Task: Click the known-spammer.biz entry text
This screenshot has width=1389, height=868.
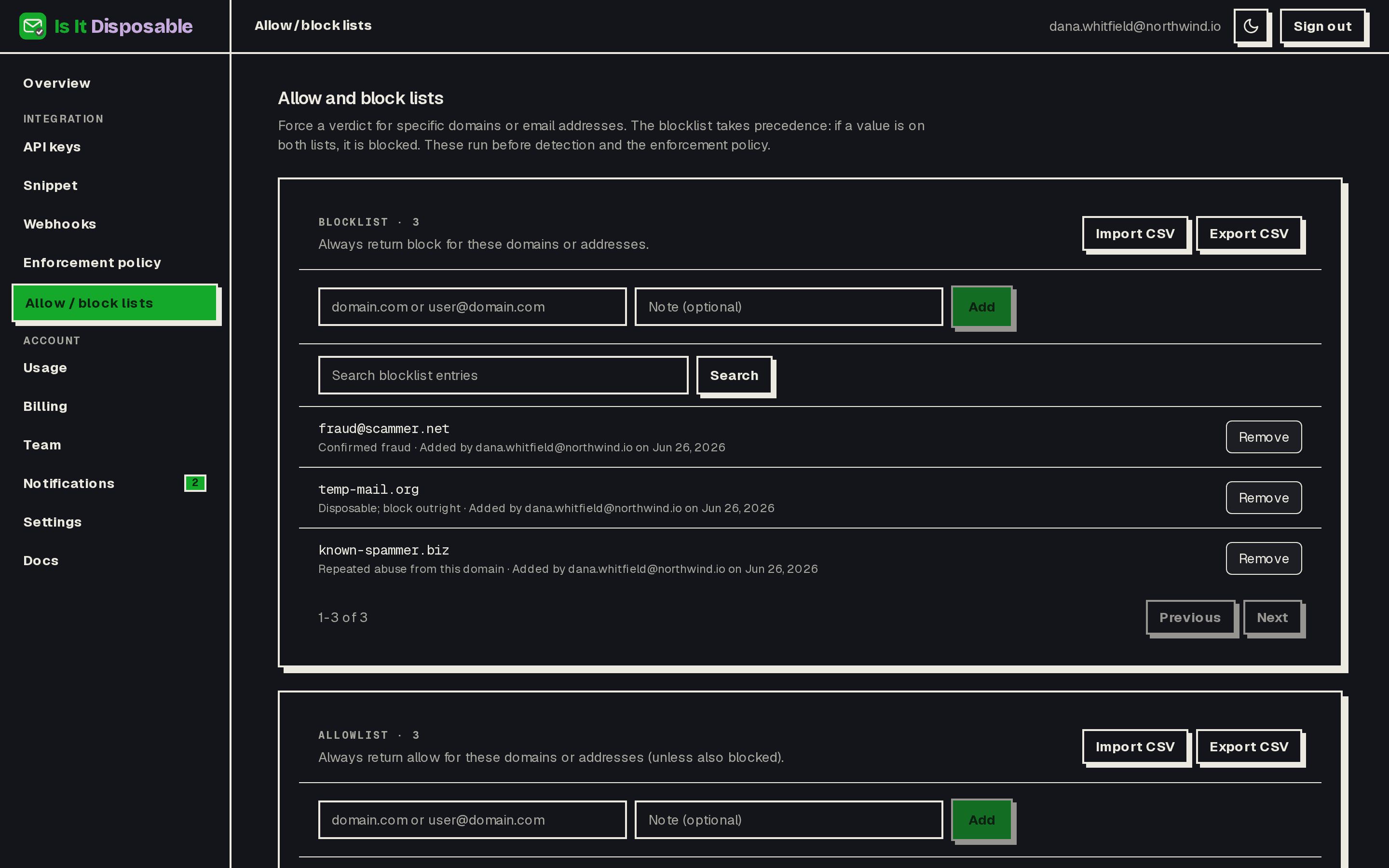Action: tap(384, 550)
